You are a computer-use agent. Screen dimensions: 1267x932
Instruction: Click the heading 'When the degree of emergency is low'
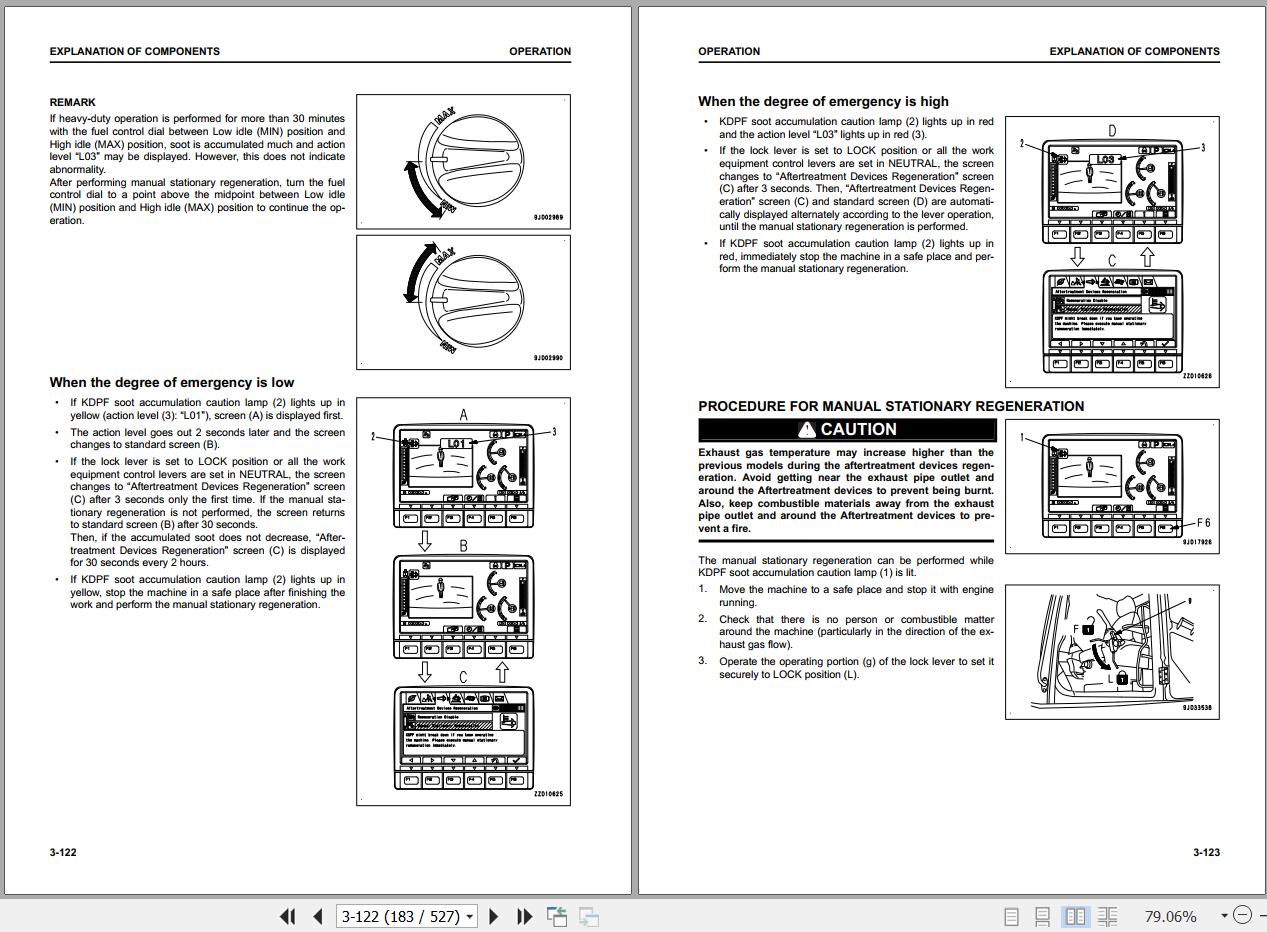tap(172, 382)
